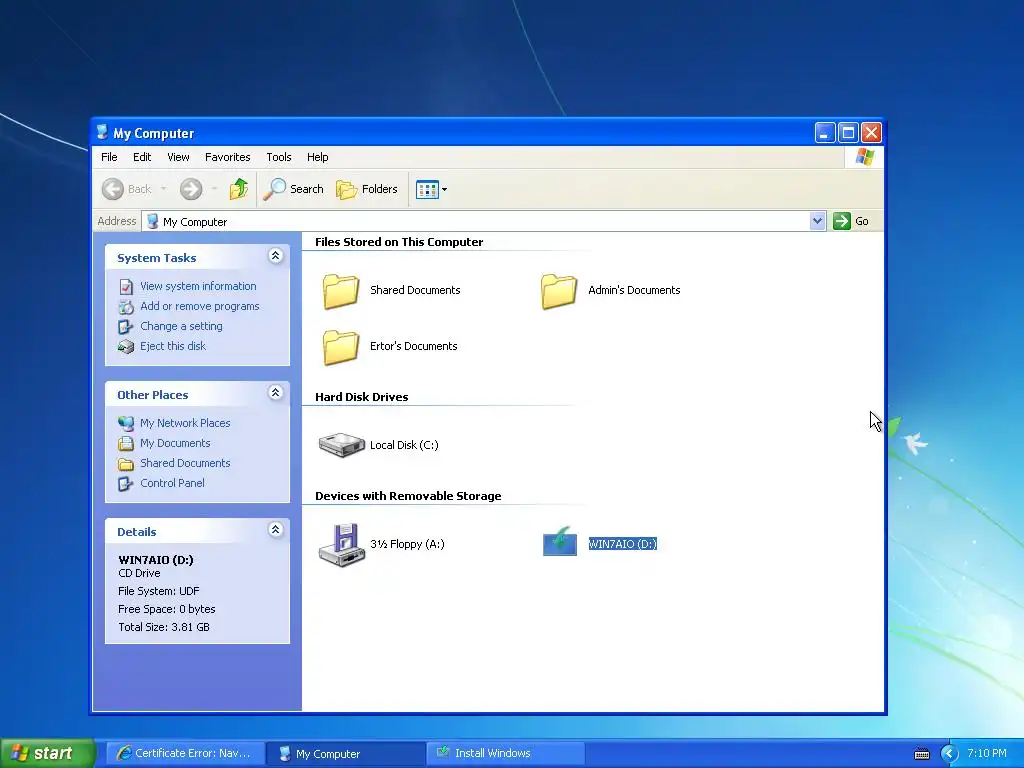The height and width of the screenshot is (768, 1024).
Task: Open Forward history dropdown arrow
Action: pos(214,189)
